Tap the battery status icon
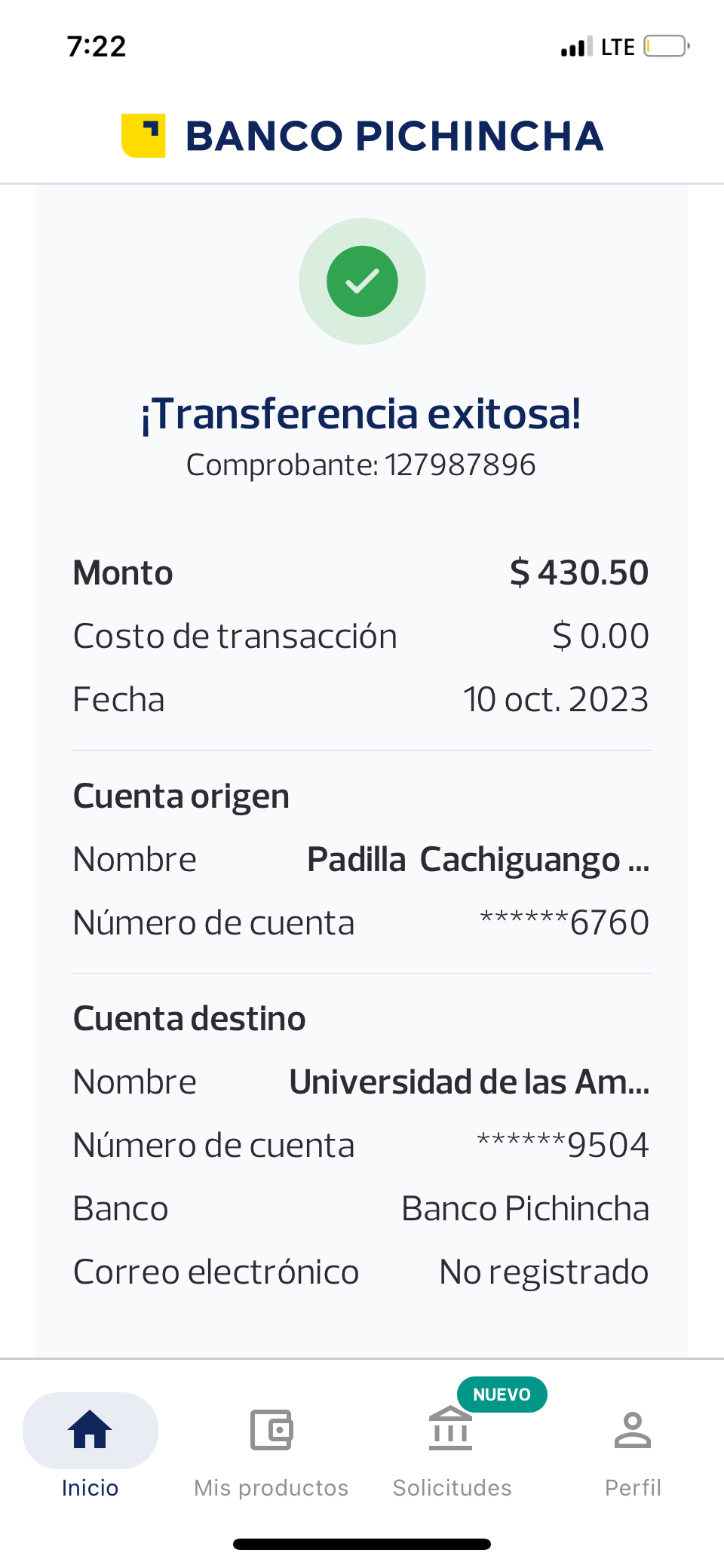Screen dimensions: 724x1568 coord(667,47)
